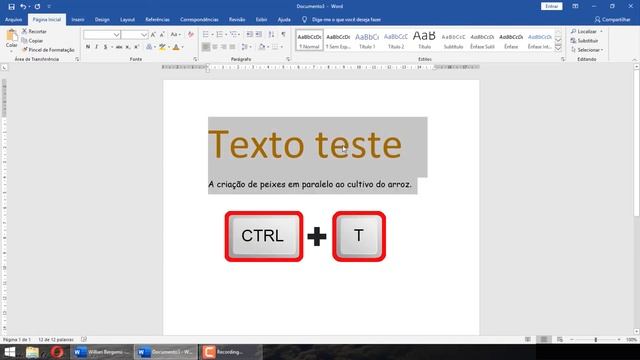
Task: Justify the text
Action: coord(233,47)
